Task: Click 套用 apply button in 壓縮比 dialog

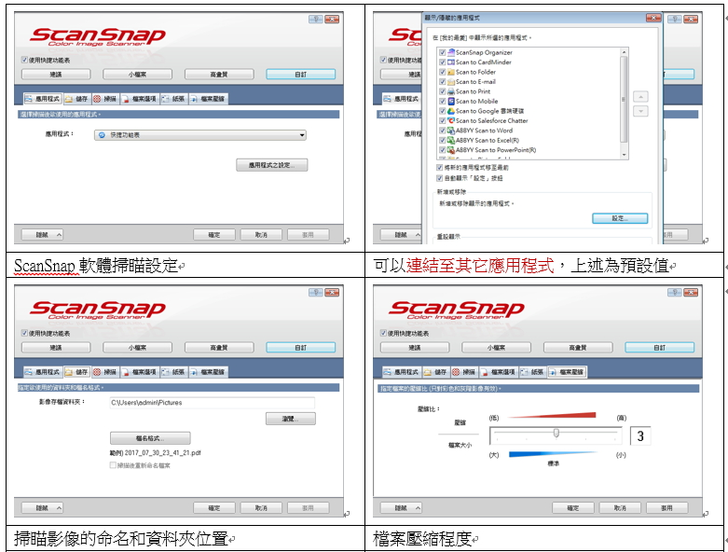Action: (x=667, y=508)
